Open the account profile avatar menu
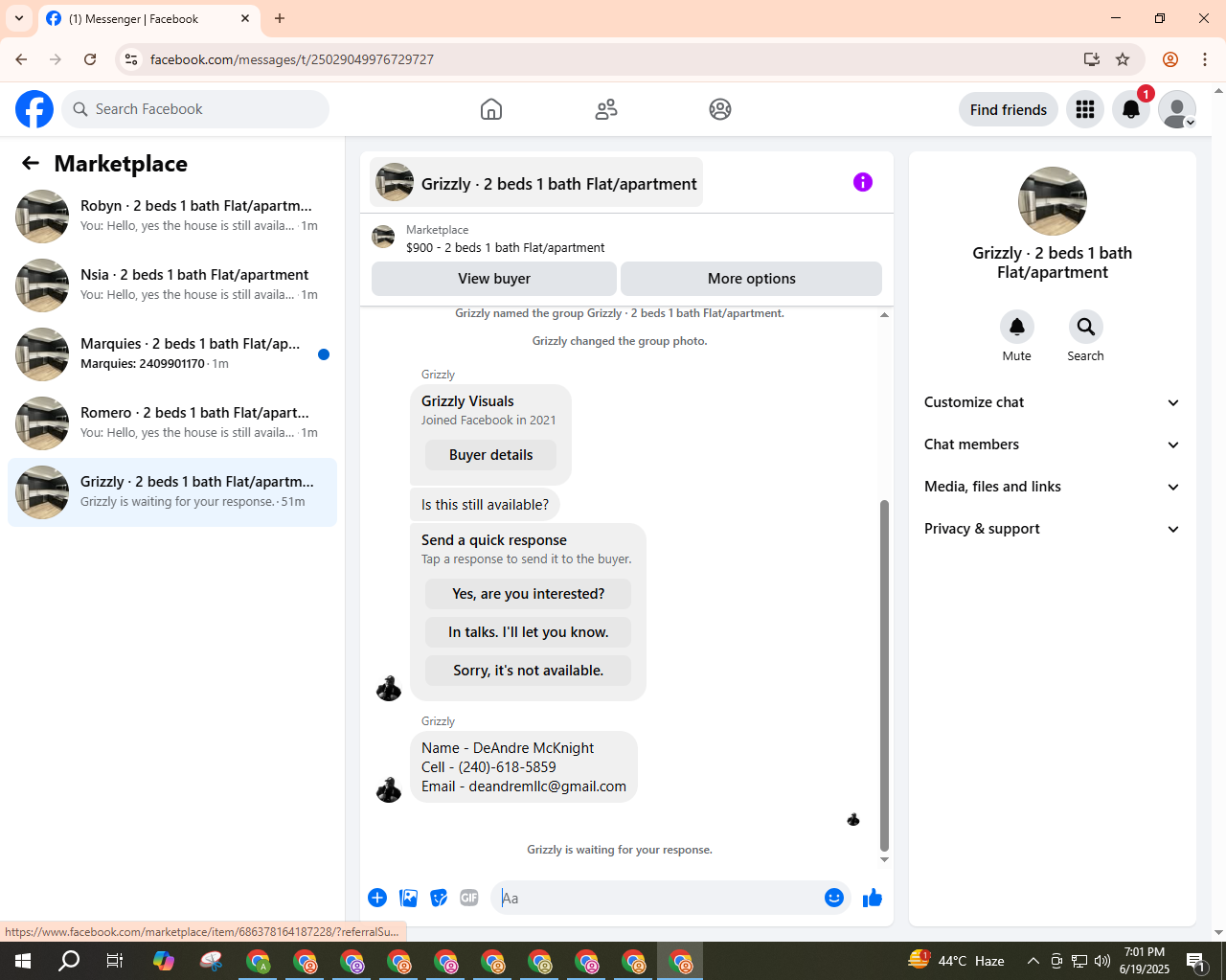Screen dimensions: 1226x980 click(x=1177, y=109)
